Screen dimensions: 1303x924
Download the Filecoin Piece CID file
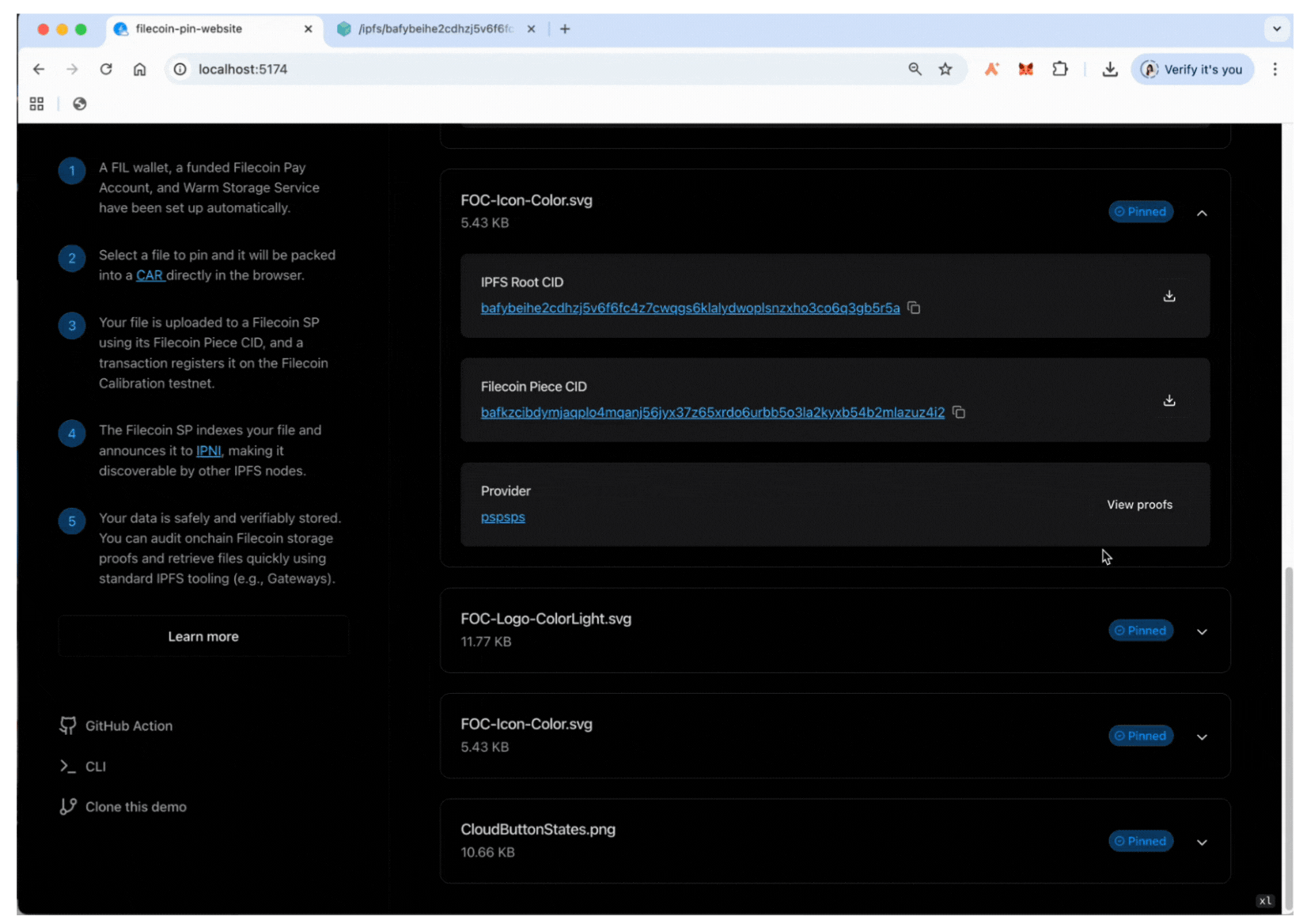pyautogui.click(x=1169, y=400)
